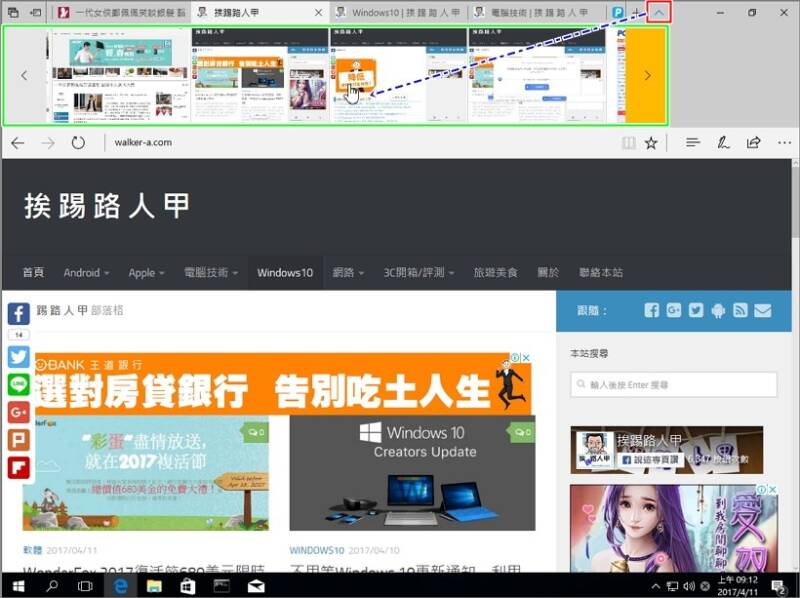Open the Store app from the taskbar
The height and width of the screenshot is (598, 800).
pyautogui.click(x=188, y=586)
